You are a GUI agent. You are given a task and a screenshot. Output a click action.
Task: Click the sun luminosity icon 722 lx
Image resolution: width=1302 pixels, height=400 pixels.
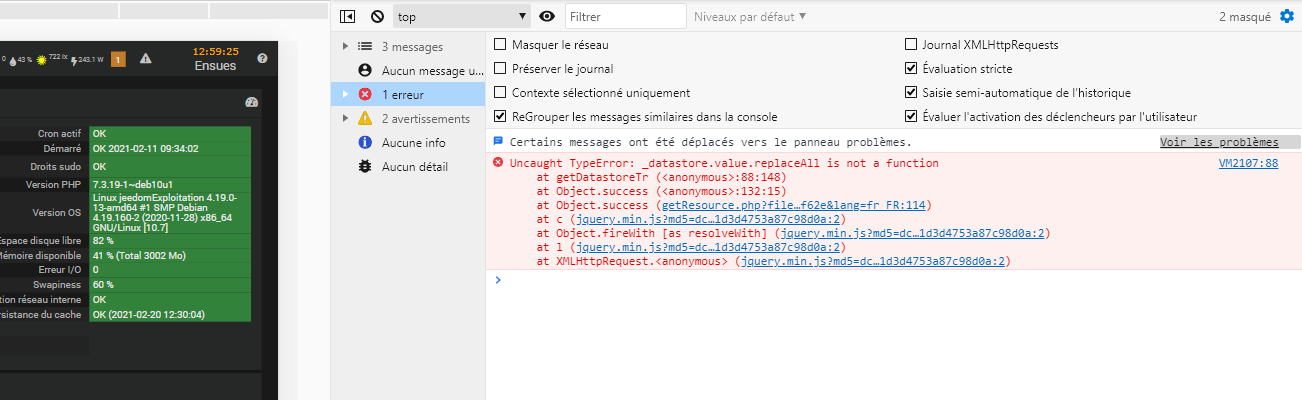[x=42, y=60]
